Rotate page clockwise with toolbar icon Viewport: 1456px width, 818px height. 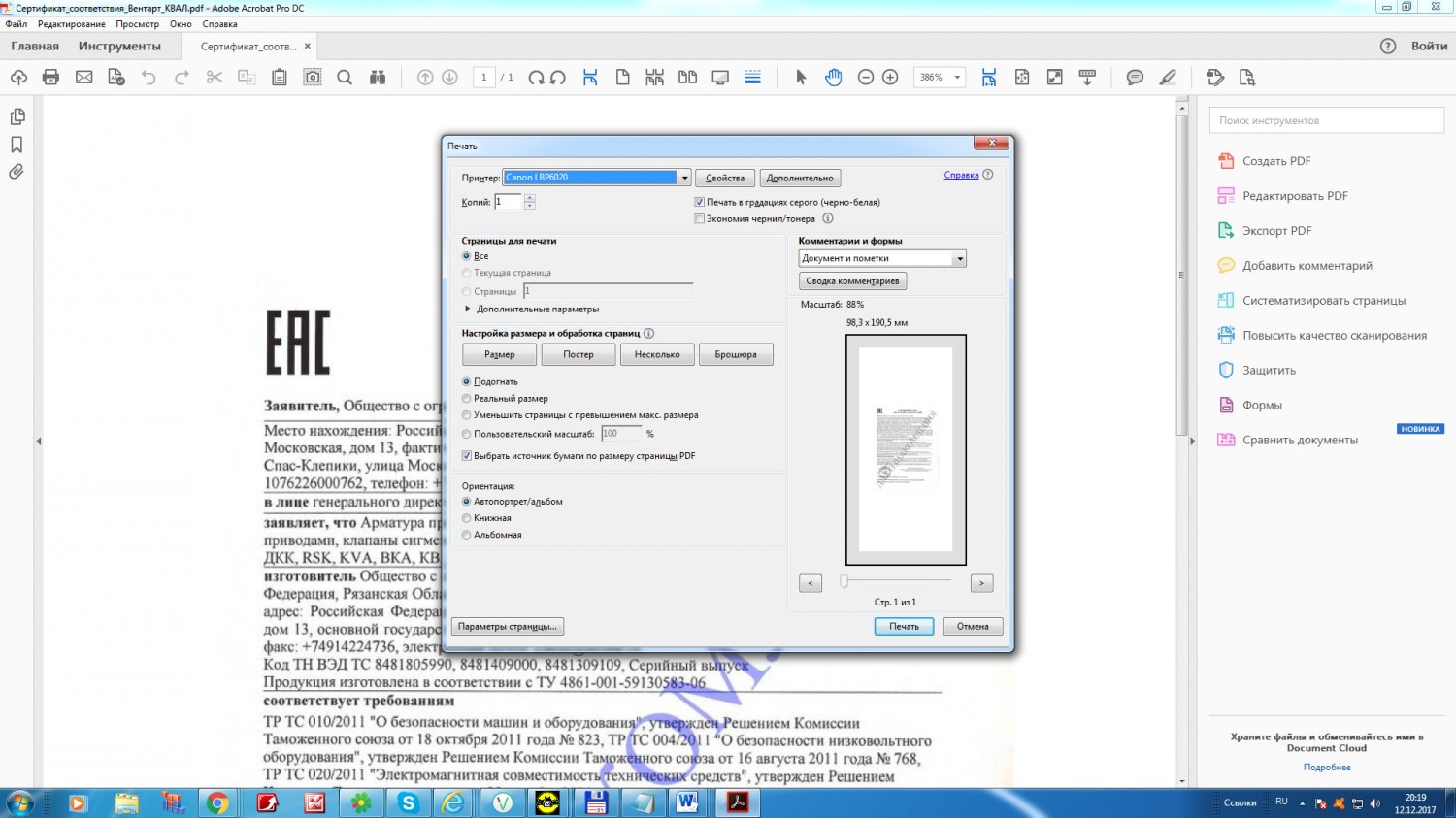[x=536, y=78]
